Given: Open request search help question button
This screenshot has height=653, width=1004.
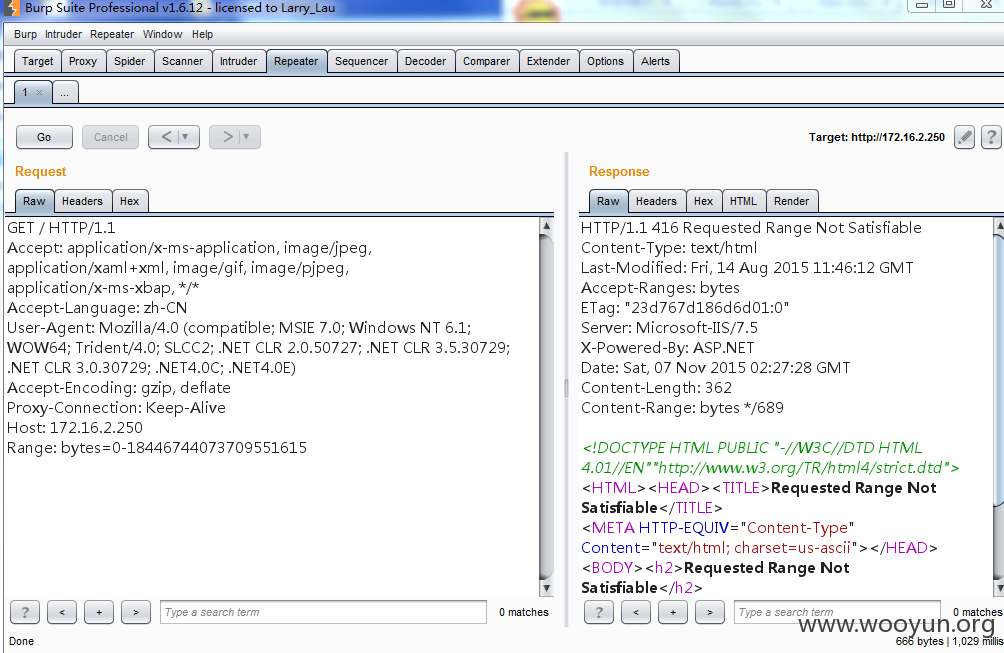Looking at the screenshot, I should 25,612.
